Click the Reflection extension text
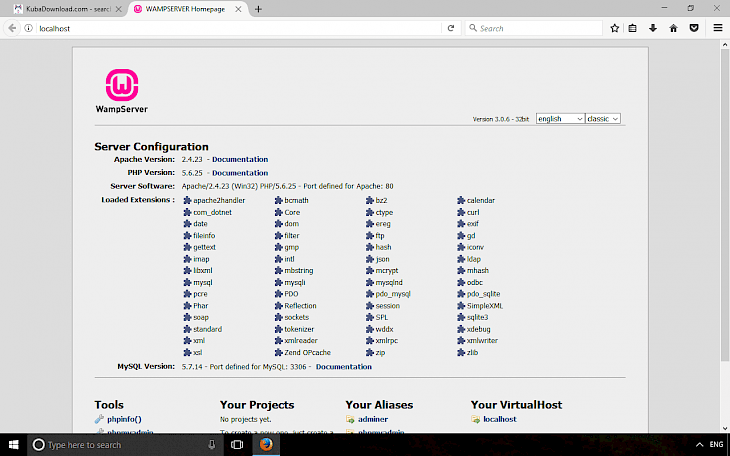 click(x=300, y=306)
